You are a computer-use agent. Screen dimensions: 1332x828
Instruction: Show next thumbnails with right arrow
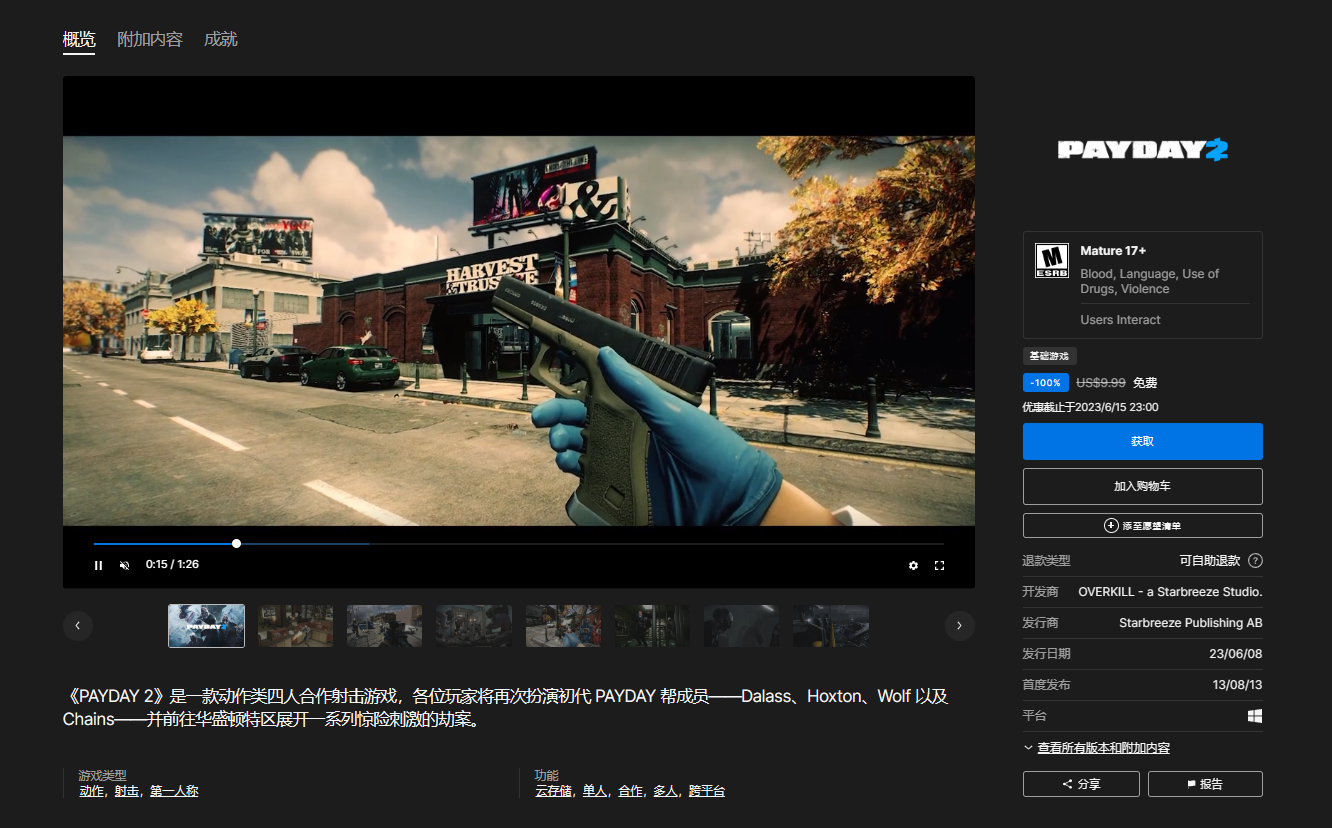(x=959, y=626)
